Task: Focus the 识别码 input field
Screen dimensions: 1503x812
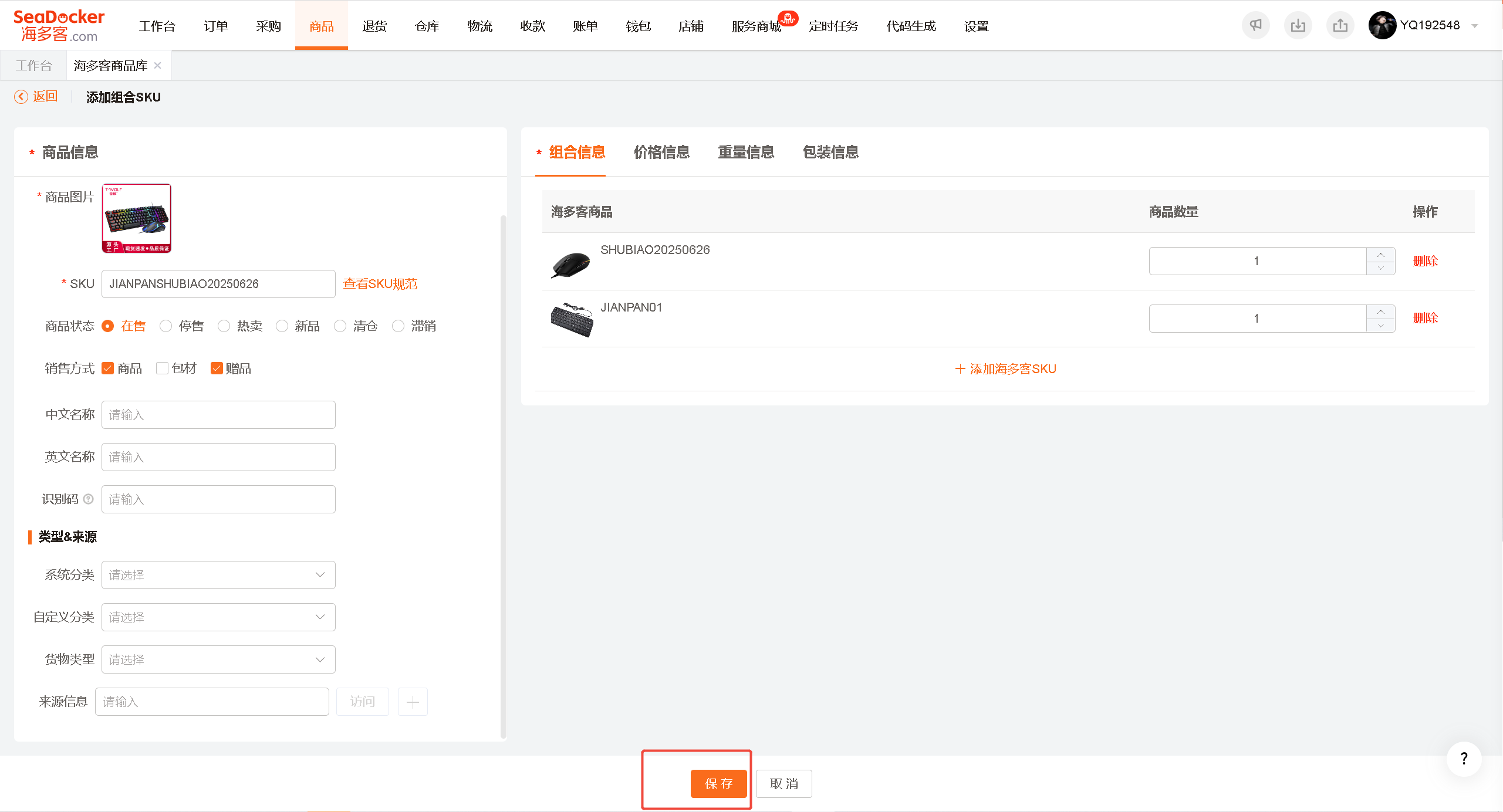Action: [x=218, y=499]
